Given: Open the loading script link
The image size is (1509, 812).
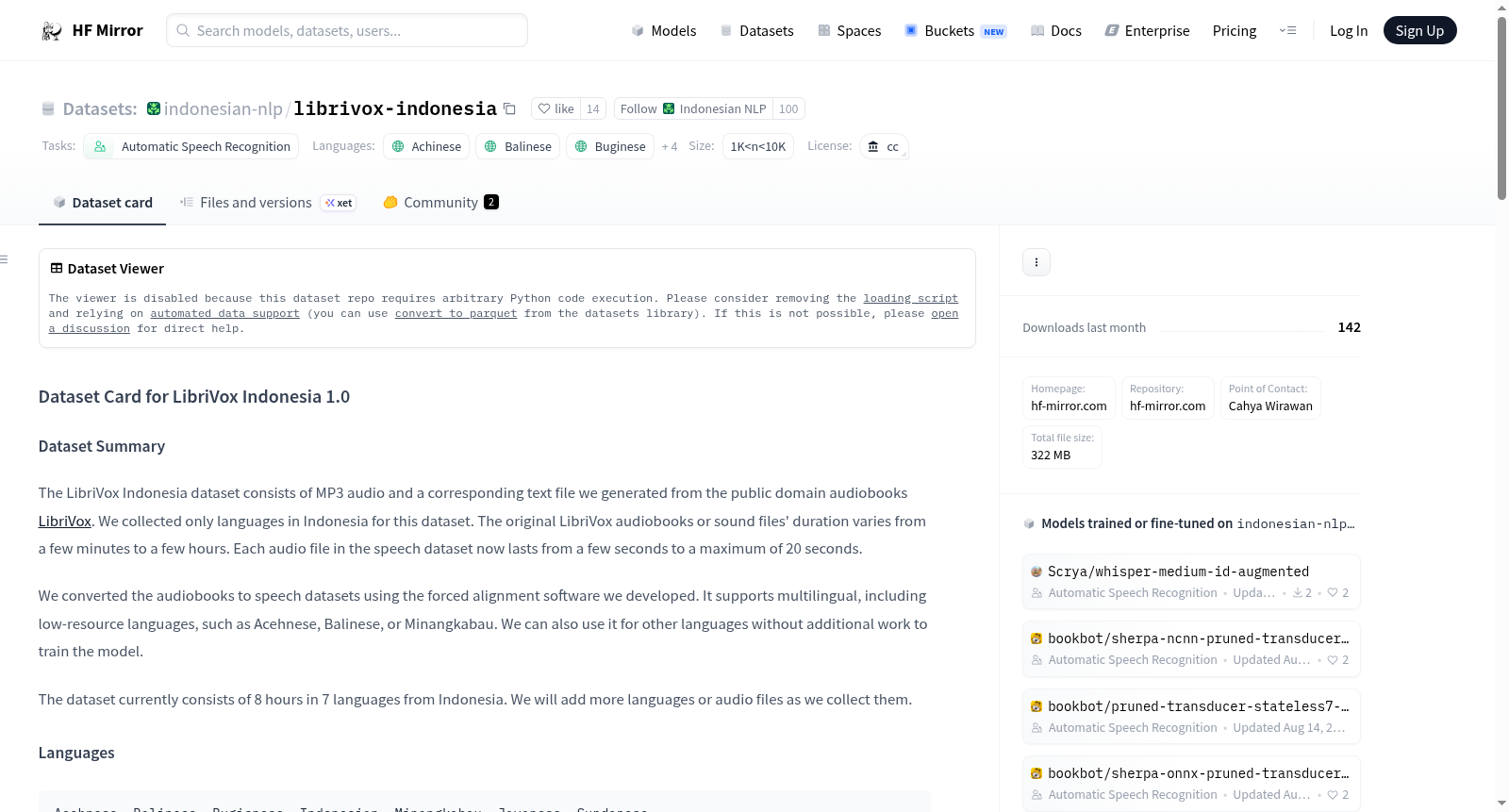Looking at the screenshot, I should (911, 298).
